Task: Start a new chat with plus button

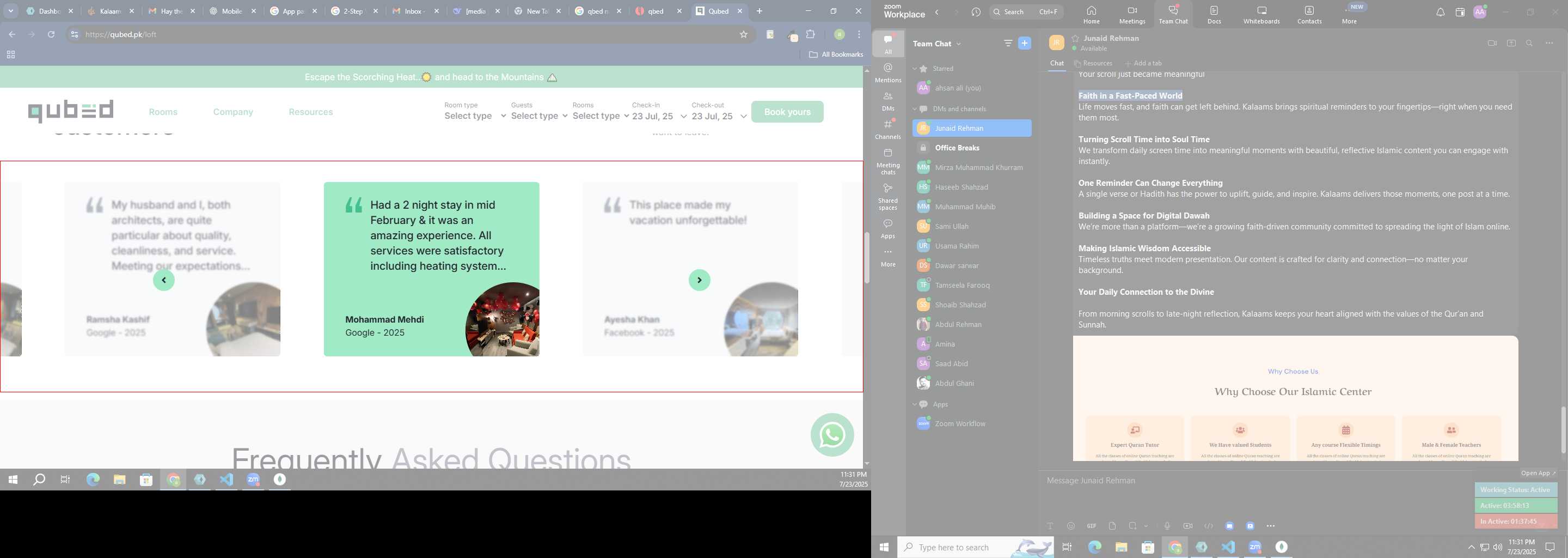Action: (1025, 43)
